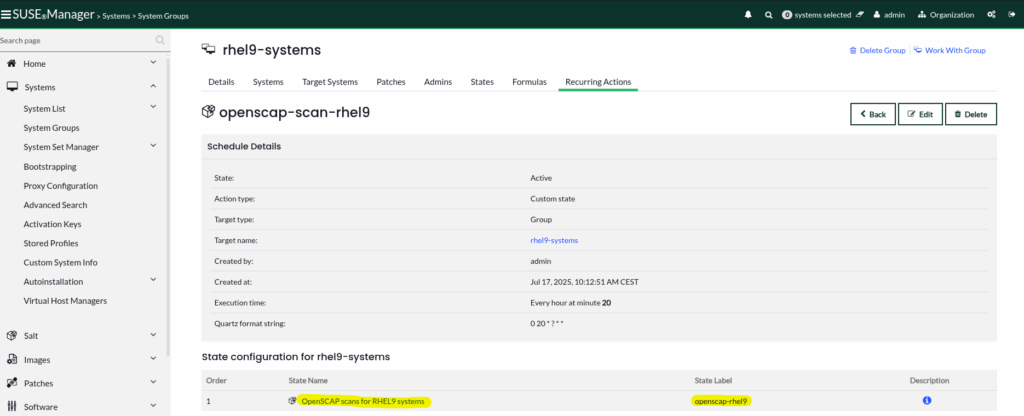Open Advanced Search page
The width and height of the screenshot is (1024, 416).
click(x=55, y=205)
